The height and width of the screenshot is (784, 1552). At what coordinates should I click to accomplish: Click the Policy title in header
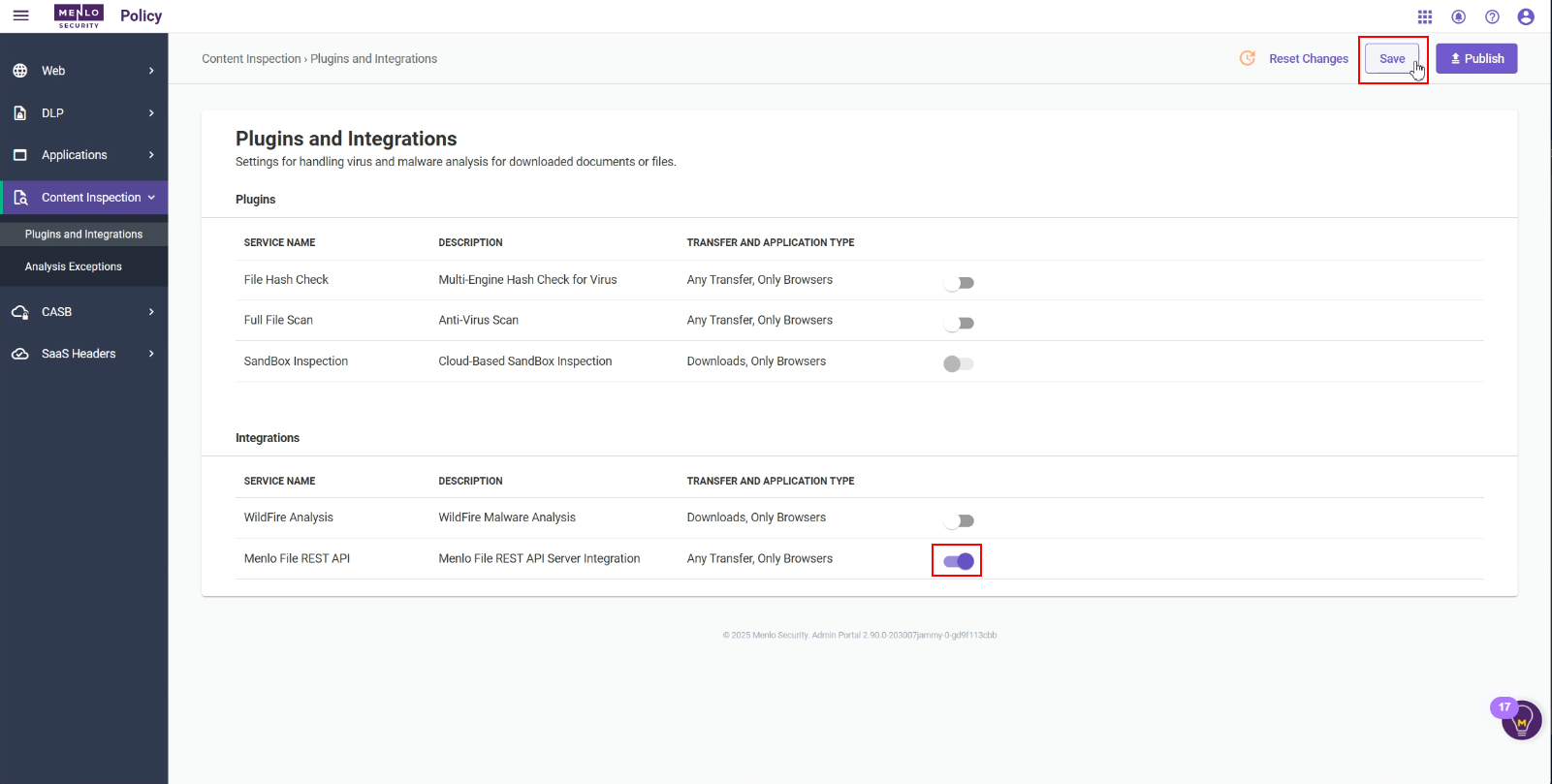point(141,16)
